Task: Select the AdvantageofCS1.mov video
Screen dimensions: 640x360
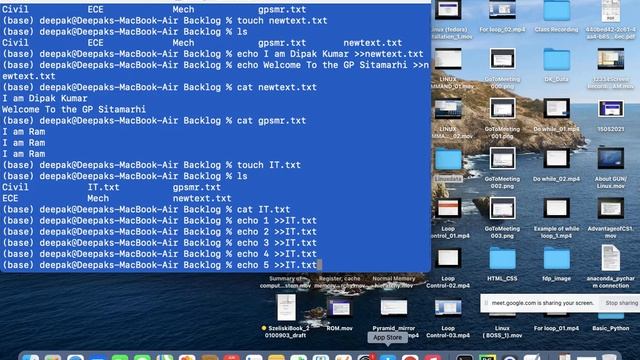Action: (x=611, y=208)
